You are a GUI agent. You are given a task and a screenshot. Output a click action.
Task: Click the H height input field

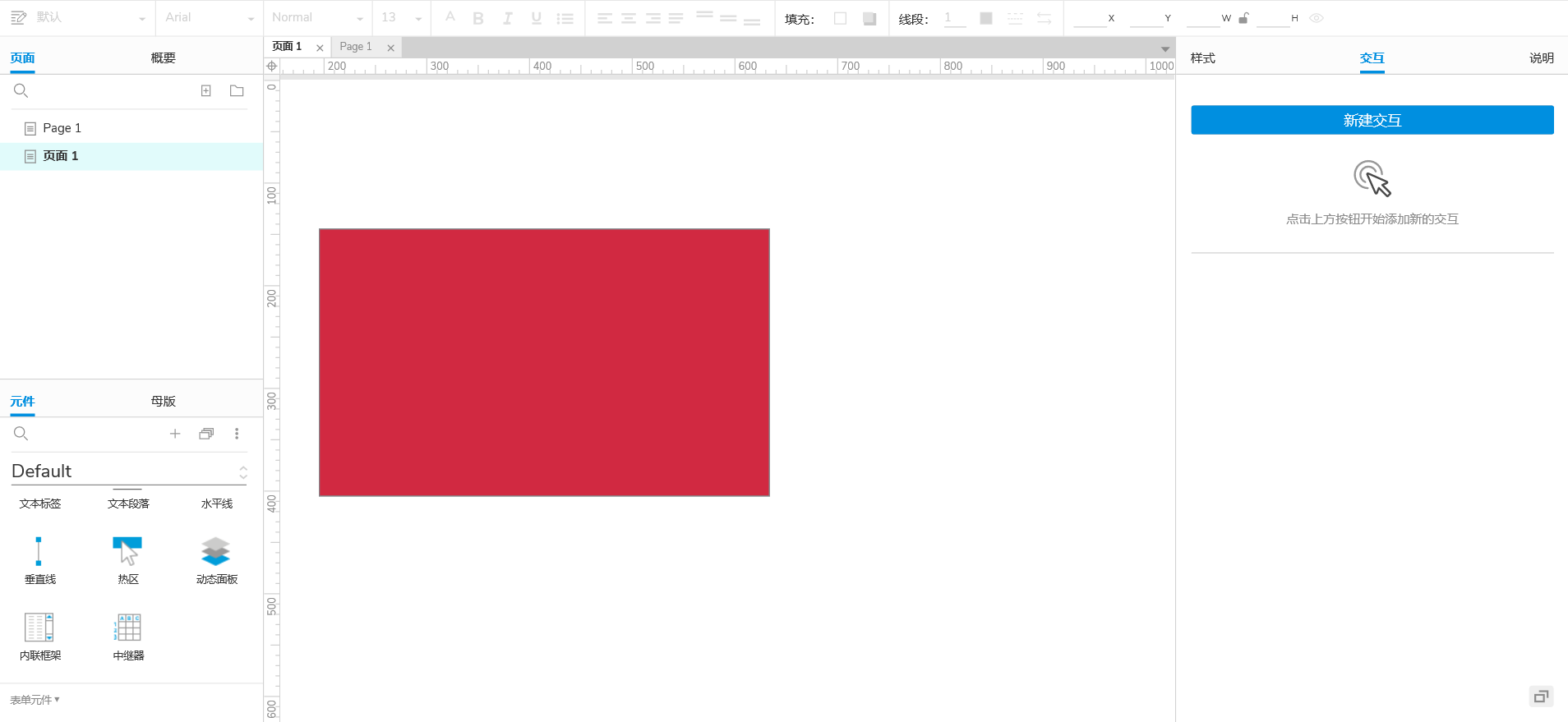pyautogui.click(x=1273, y=18)
